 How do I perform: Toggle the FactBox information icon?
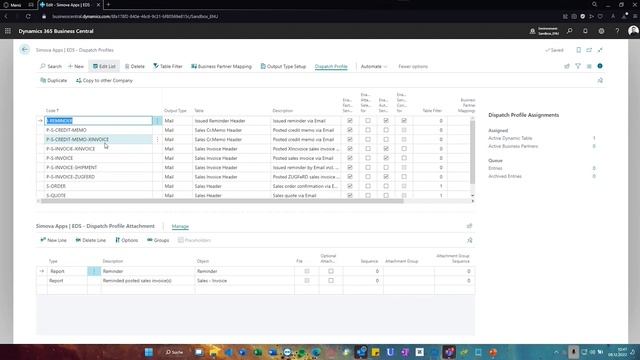pyautogui.click(x=600, y=66)
